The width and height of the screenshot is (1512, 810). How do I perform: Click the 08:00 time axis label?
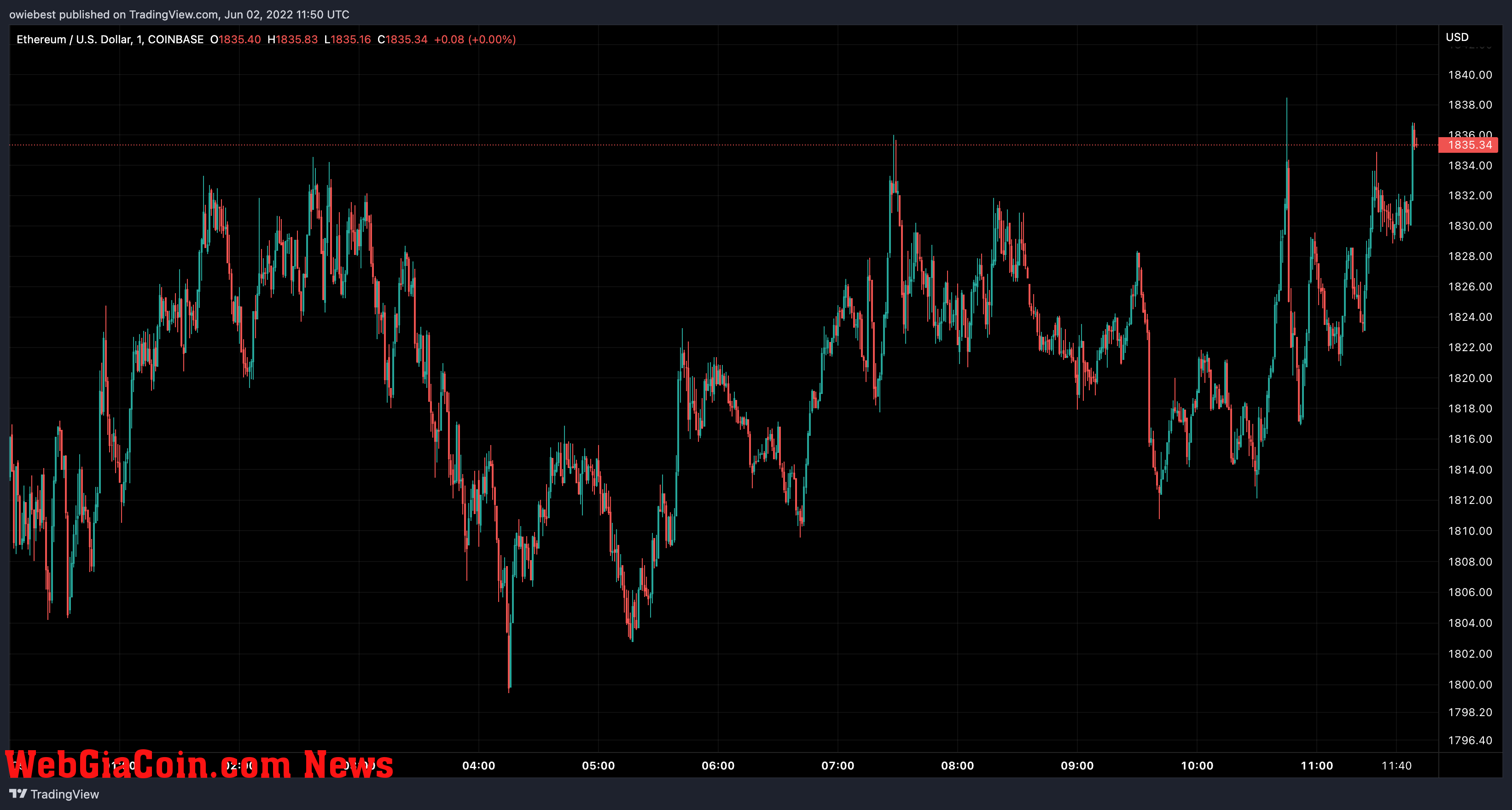957,765
